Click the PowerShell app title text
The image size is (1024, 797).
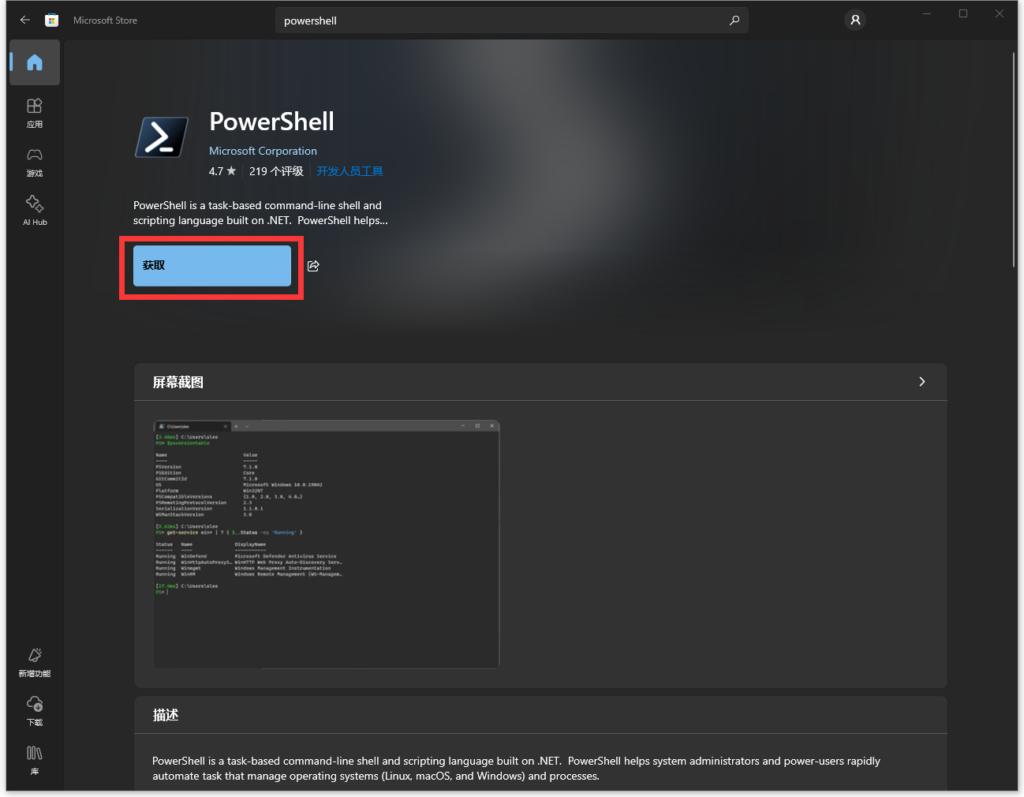click(272, 122)
